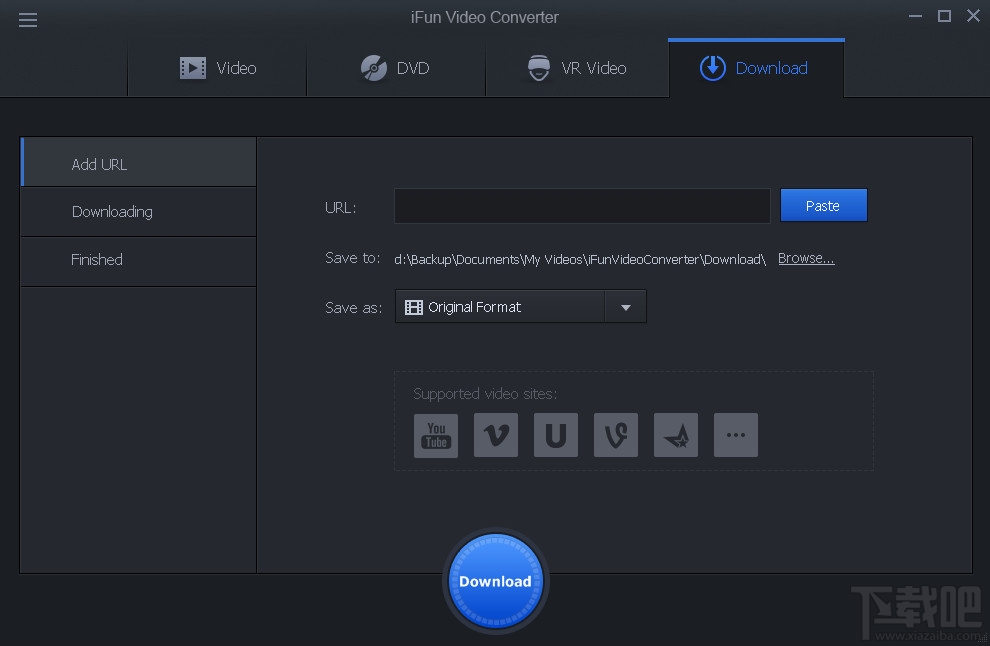Click the Vine supported site icon

point(615,435)
